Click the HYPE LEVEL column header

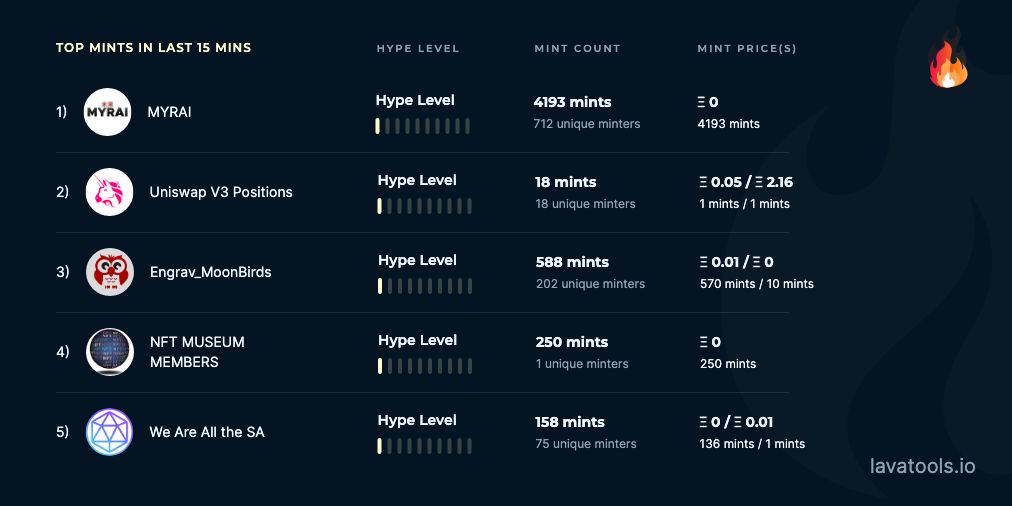pos(418,48)
